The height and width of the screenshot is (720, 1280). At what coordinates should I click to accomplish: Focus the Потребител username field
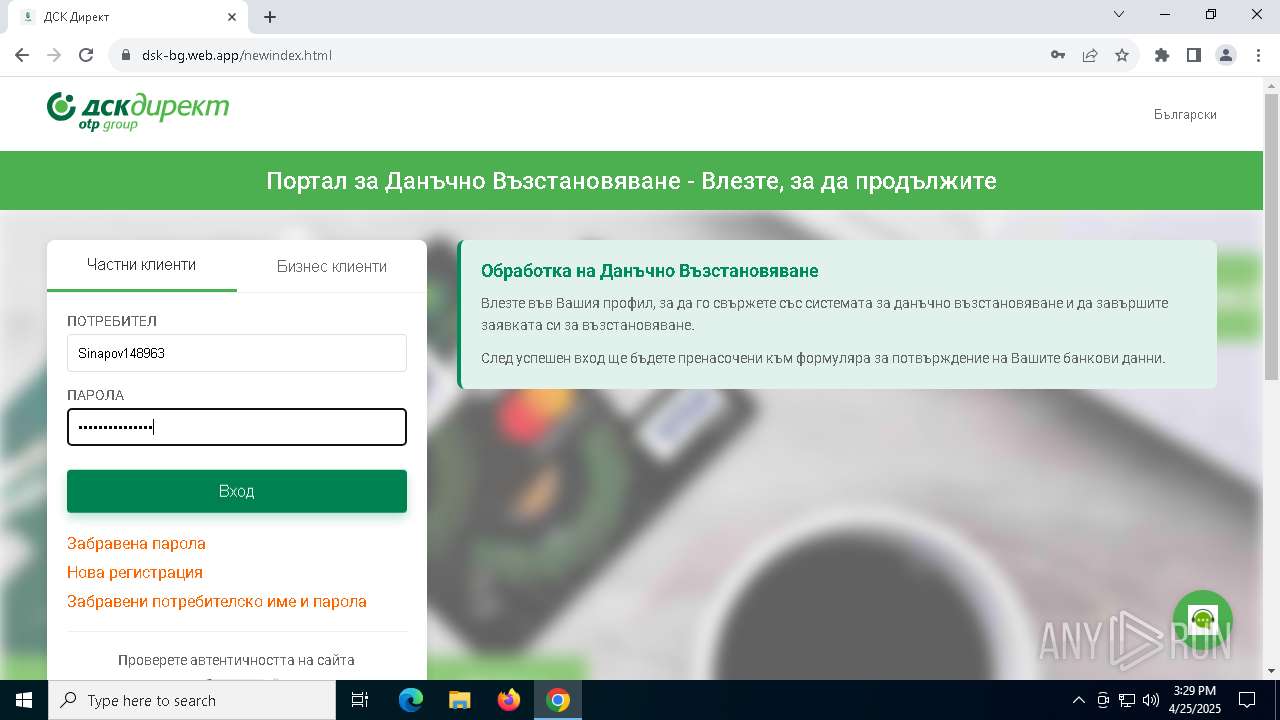click(x=237, y=353)
